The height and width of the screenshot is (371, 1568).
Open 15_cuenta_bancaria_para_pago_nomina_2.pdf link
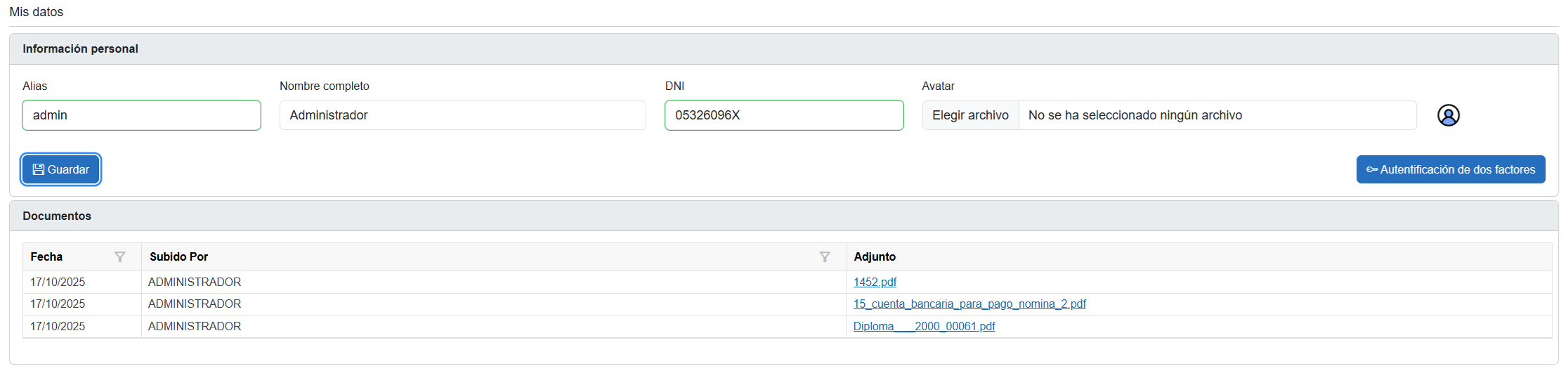pyautogui.click(x=969, y=304)
